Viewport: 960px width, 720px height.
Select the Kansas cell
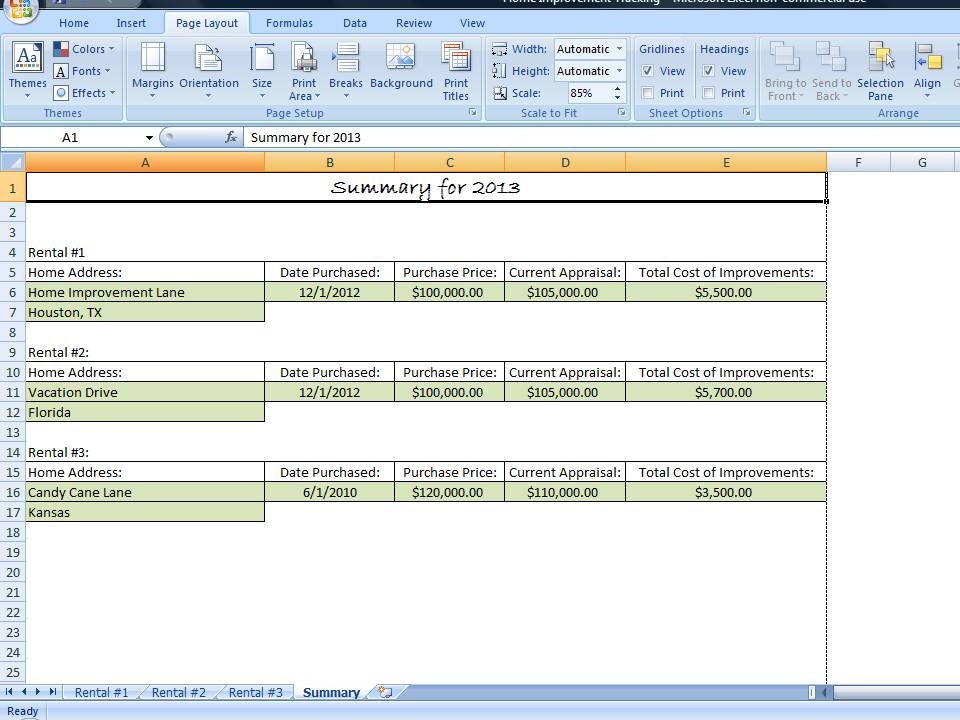pos(145,512)
